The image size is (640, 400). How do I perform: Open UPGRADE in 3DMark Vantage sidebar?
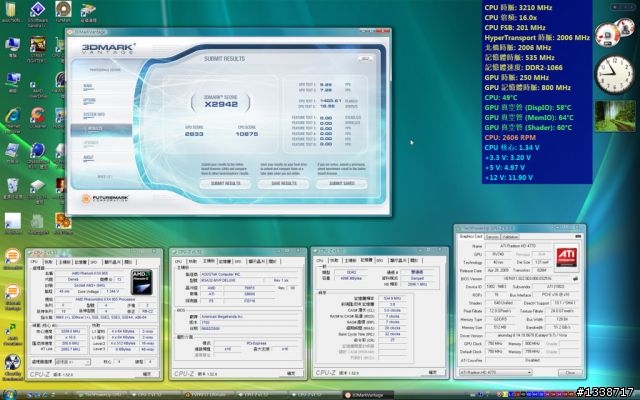[x=91, y=143]
